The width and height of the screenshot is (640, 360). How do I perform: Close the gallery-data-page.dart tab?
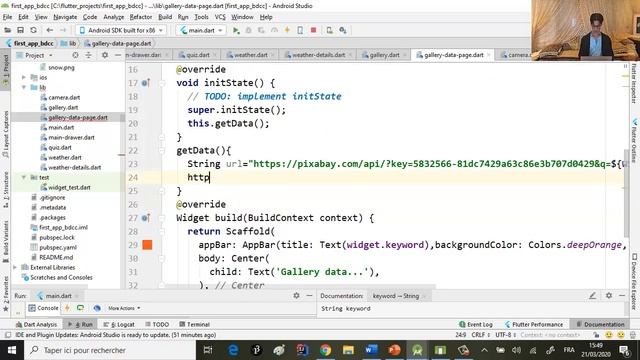click(489, 55)
